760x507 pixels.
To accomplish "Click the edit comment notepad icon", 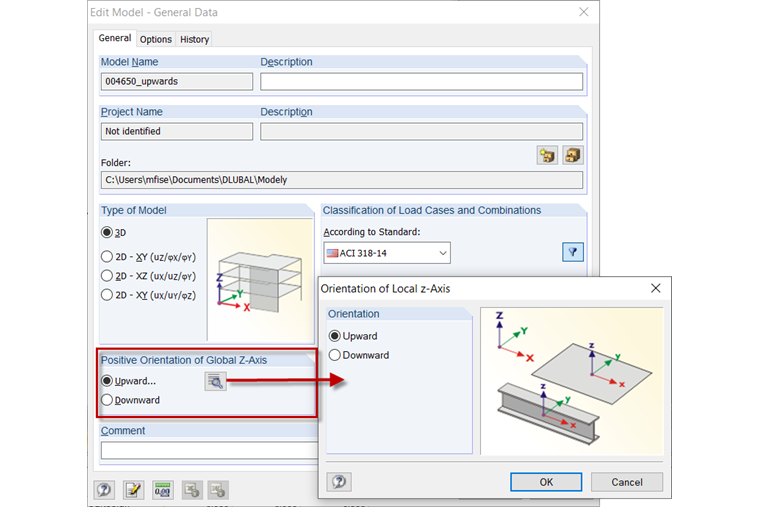I will pos(133,490).
